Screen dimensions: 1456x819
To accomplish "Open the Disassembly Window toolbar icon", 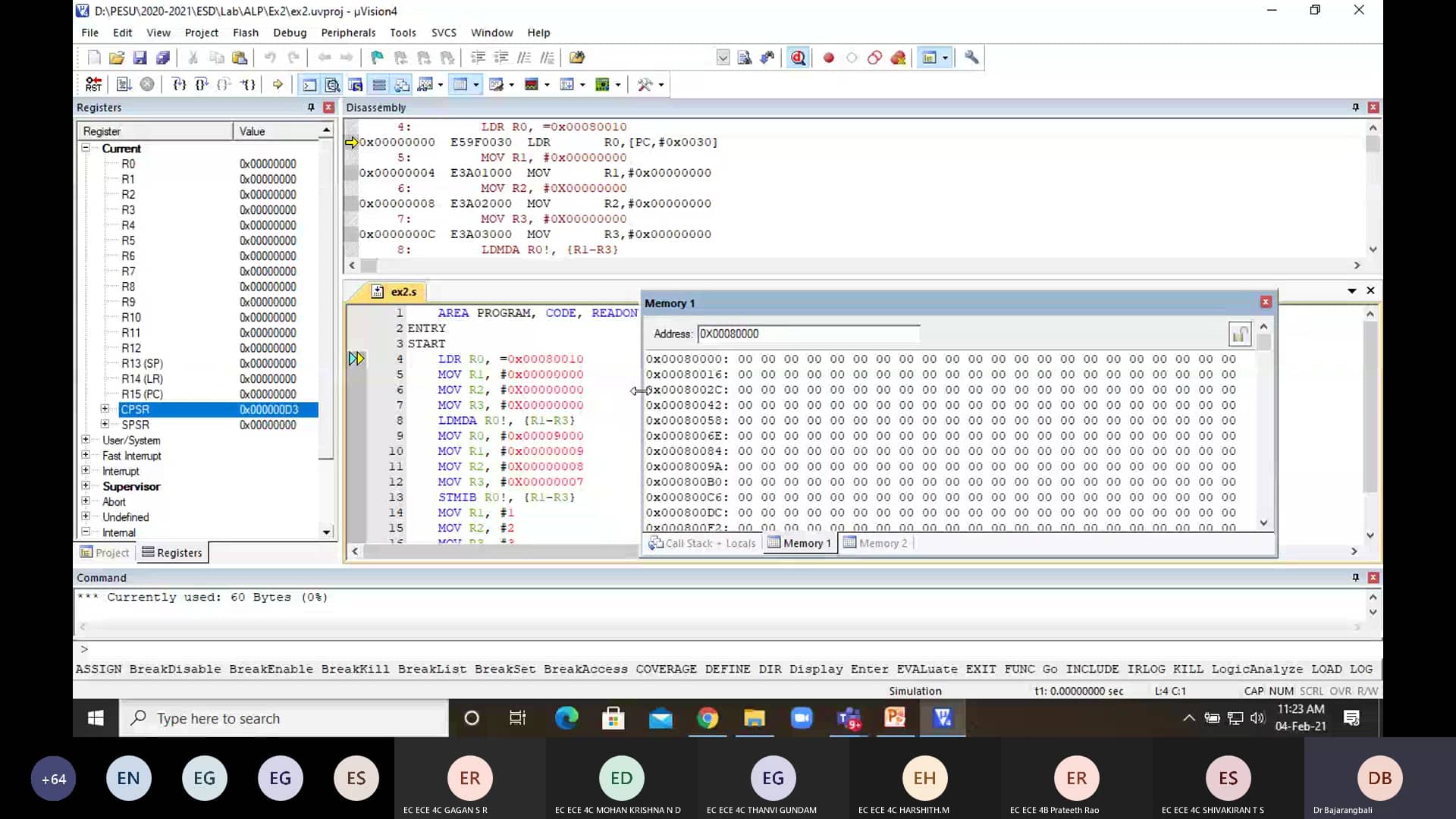I will click(332, 84).
